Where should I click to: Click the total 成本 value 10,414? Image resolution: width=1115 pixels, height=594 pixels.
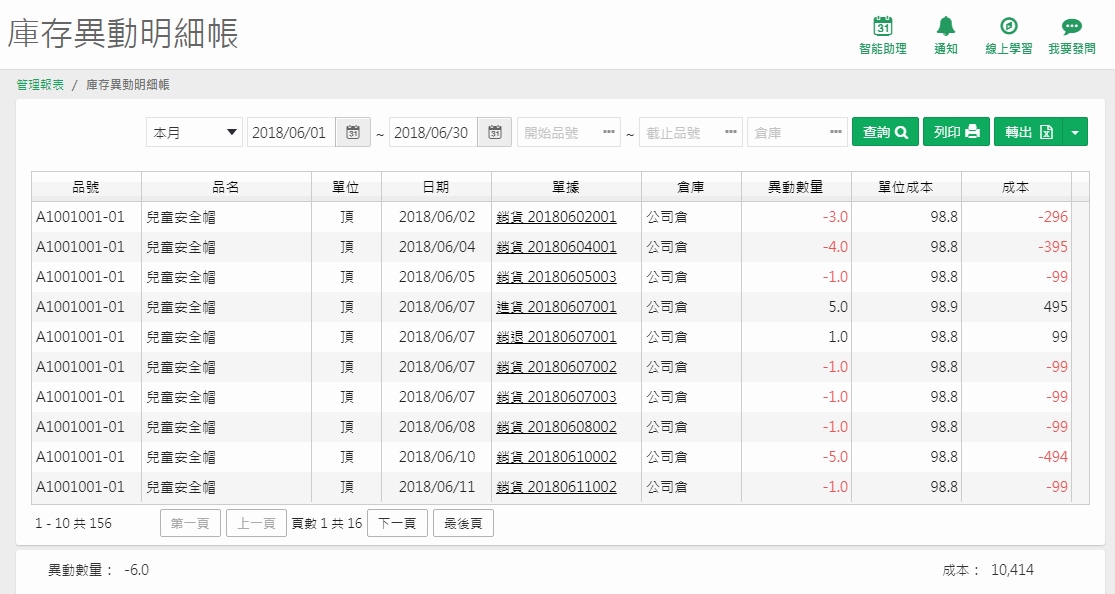point(1012,570)
